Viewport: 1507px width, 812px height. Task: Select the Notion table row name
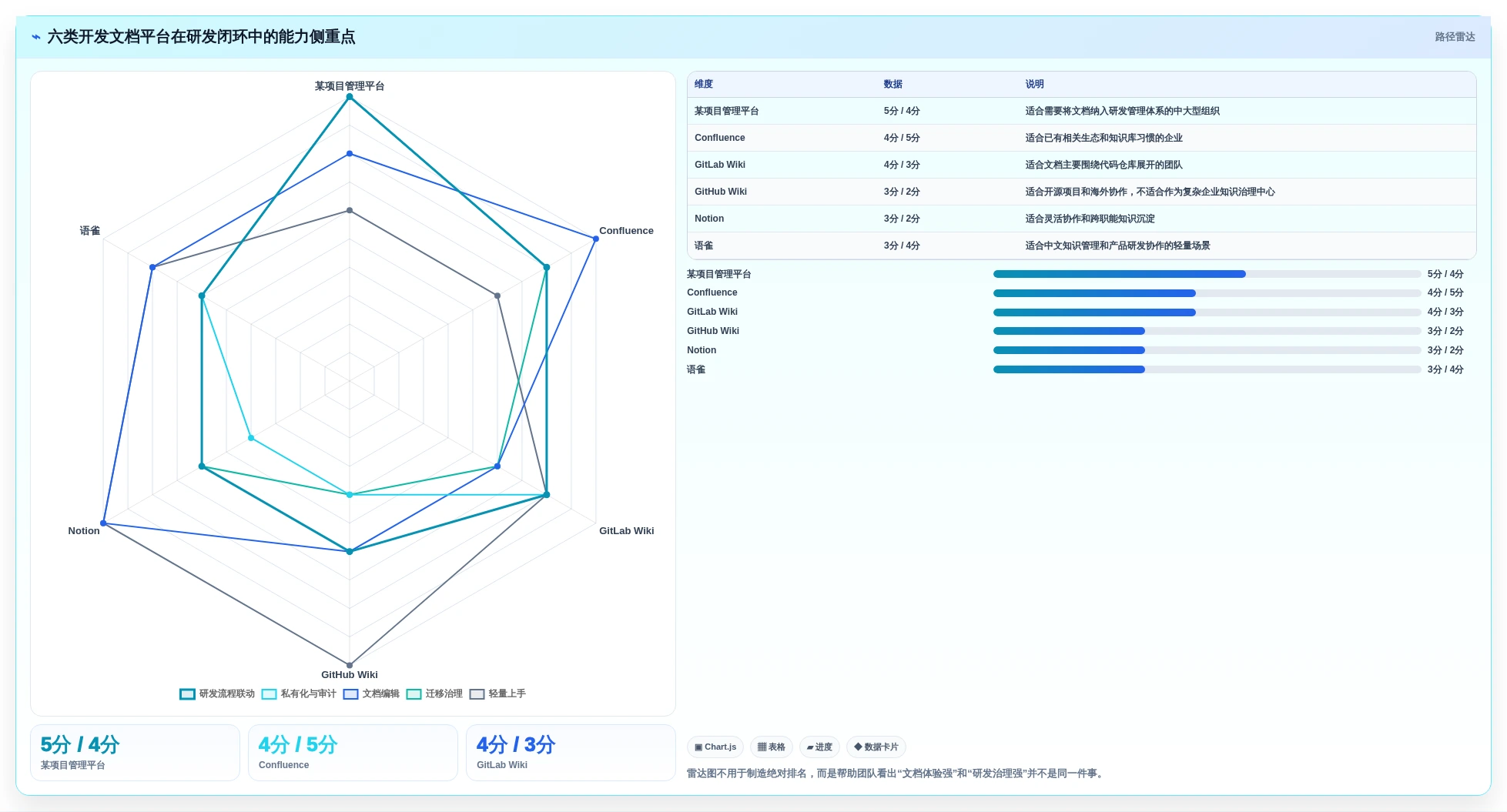709,219
